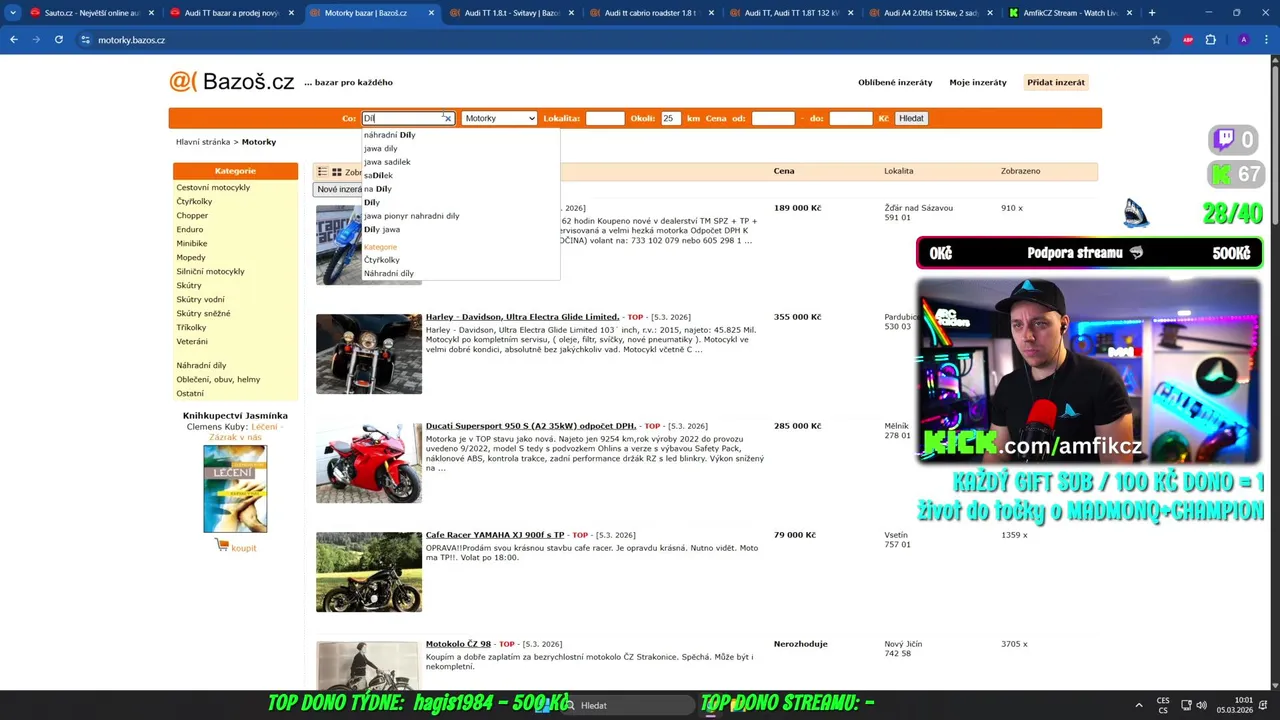The width and height of the screenshot is (1280, 720).
Task: Go to Hlavní stránka breadcrumb
Action: [x=203, y=142]
